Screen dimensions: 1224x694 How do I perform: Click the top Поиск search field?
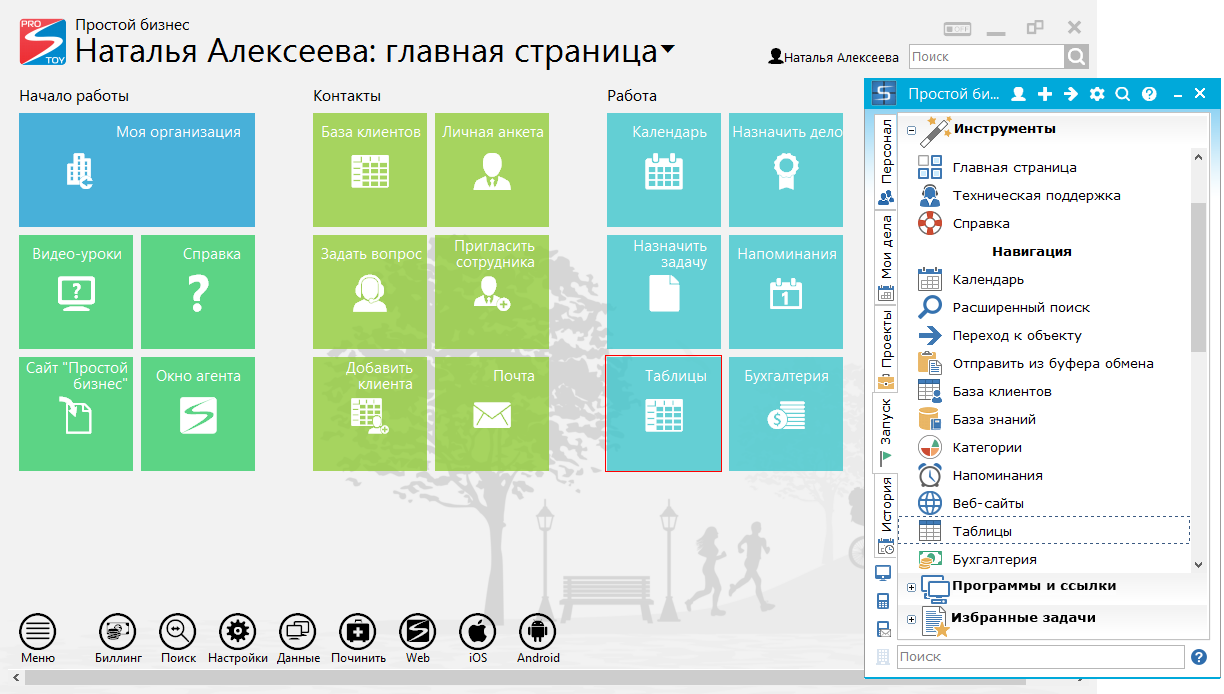(x=986, y=57)
